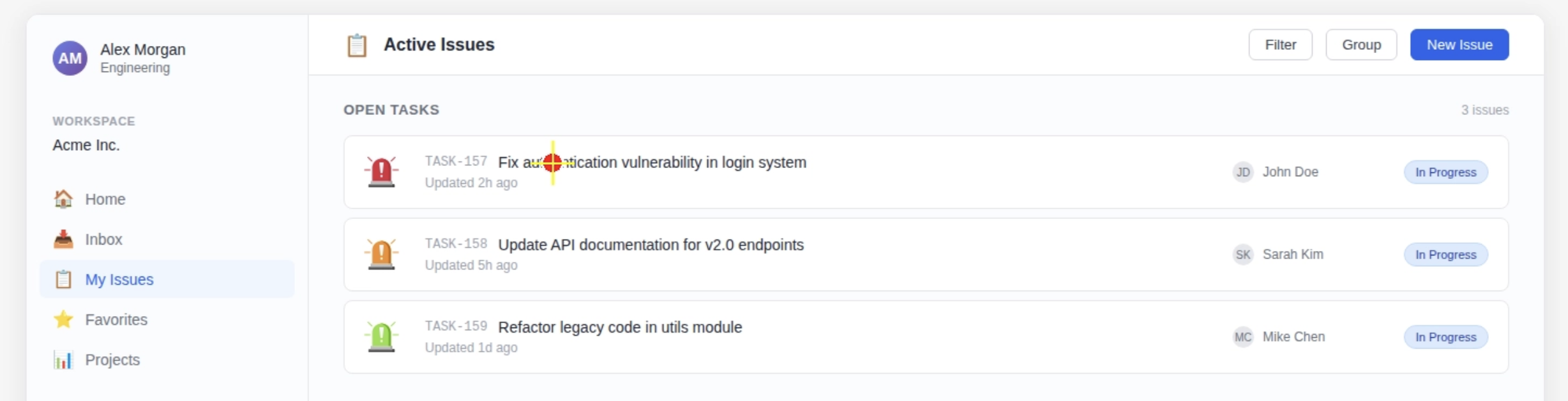Screen dimensions: 1568x401
Task: Click Sarah Kim's SK avatar
Action: (x=1242, y=254)
